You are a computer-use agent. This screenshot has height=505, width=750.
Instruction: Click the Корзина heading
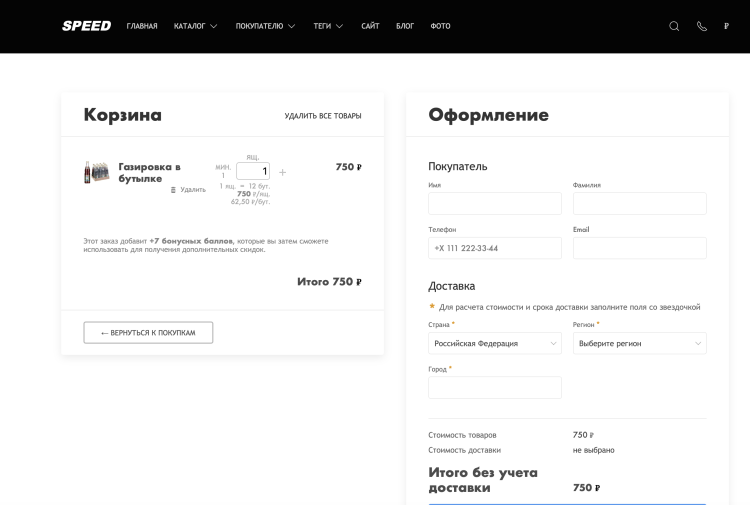coord(122,115)
